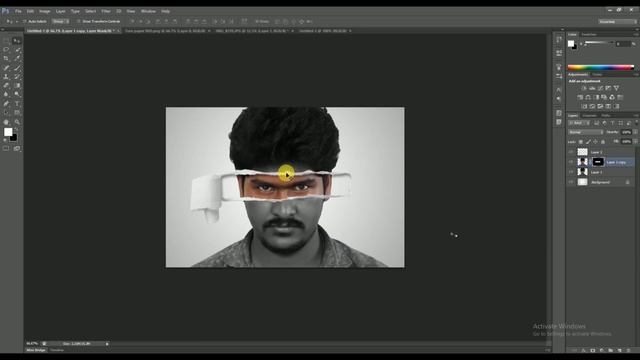The width and height of the screenshot is (640, 360).
Task: Select the Crop tool
Action: point(6,59)
